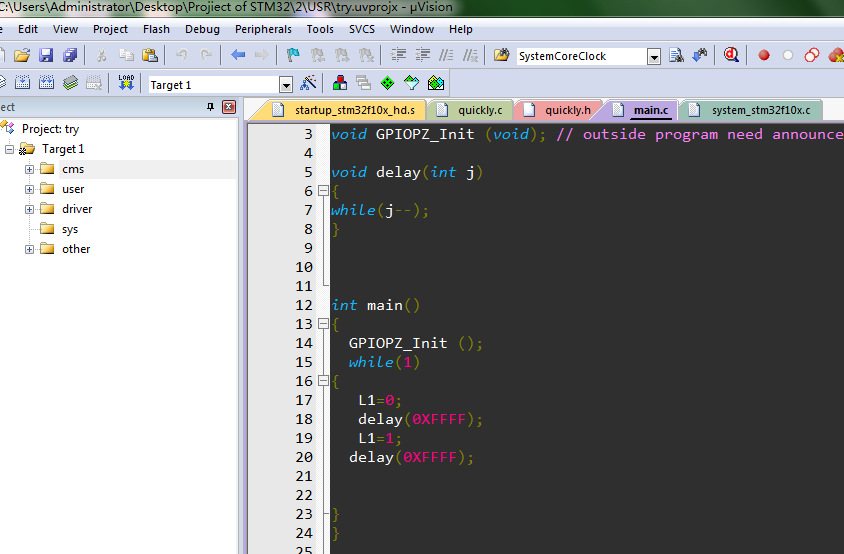Open the Project menu
This screenshot has width=844, height=554.
110,29
